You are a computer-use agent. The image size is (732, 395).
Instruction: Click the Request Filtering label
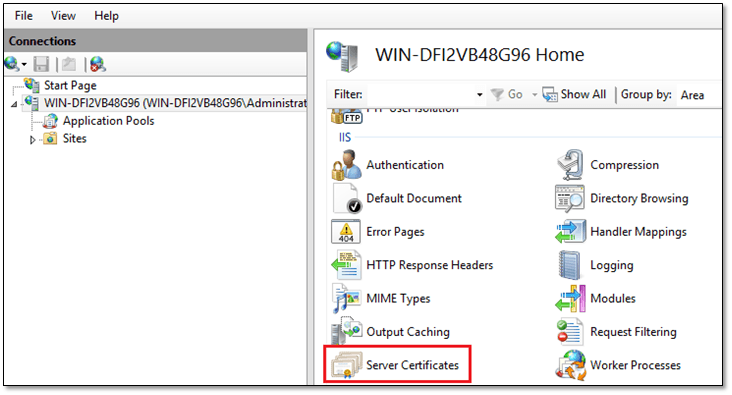point(633,332)
